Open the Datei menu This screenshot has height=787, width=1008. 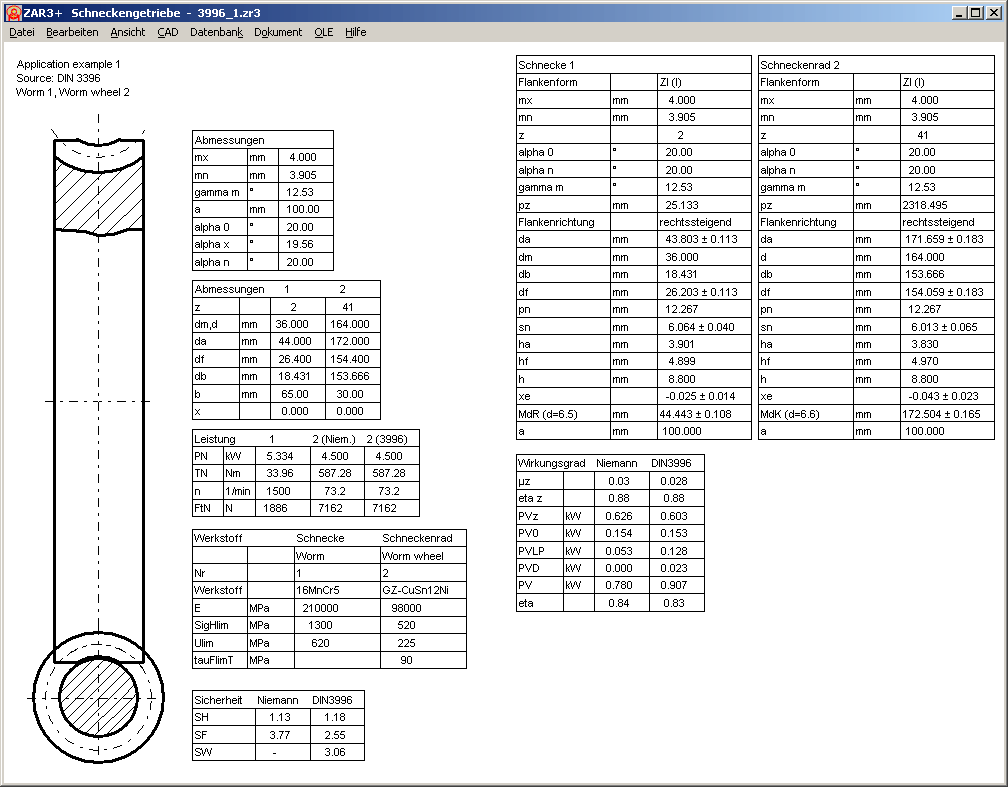pyautogui.click(x=22, y=32)
